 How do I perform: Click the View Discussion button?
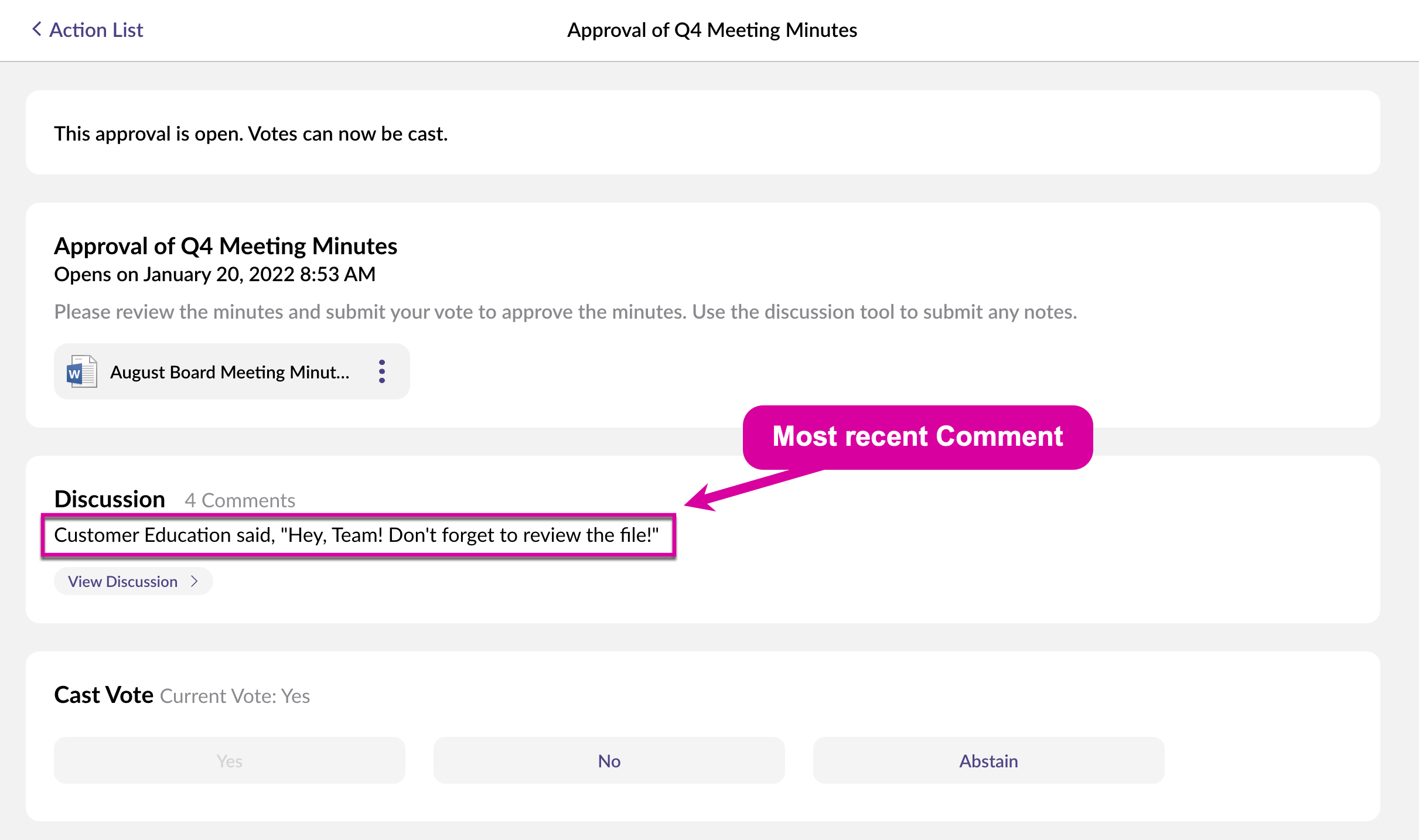click(x=122, y=581)
